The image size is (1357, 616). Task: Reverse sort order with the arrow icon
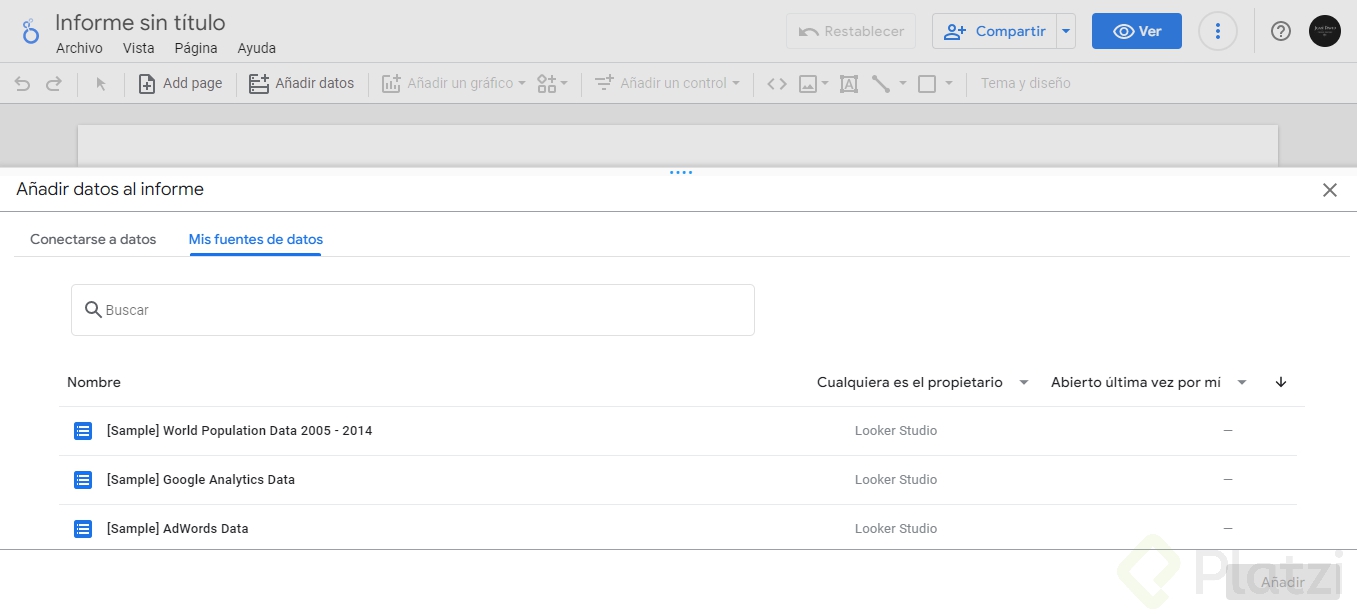tap(1281, 382)
